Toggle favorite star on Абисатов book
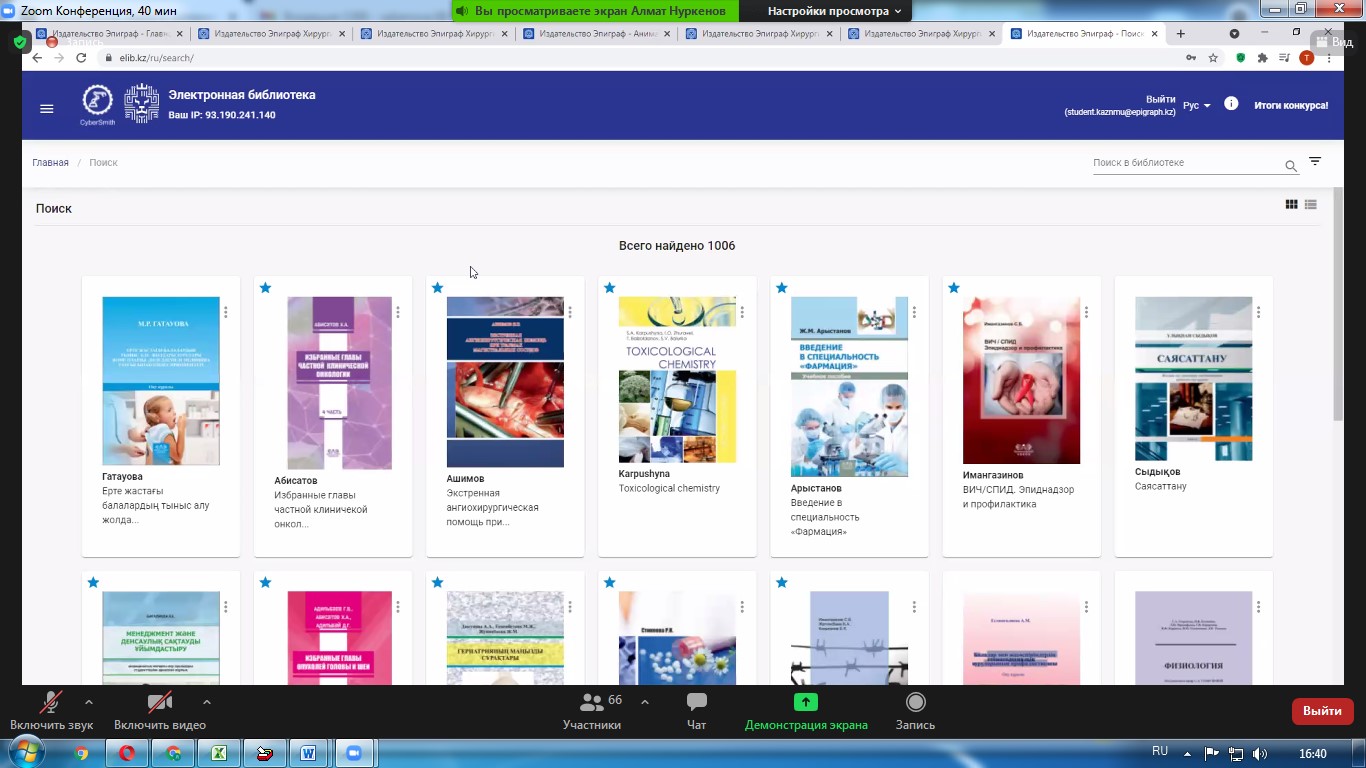 265,288
